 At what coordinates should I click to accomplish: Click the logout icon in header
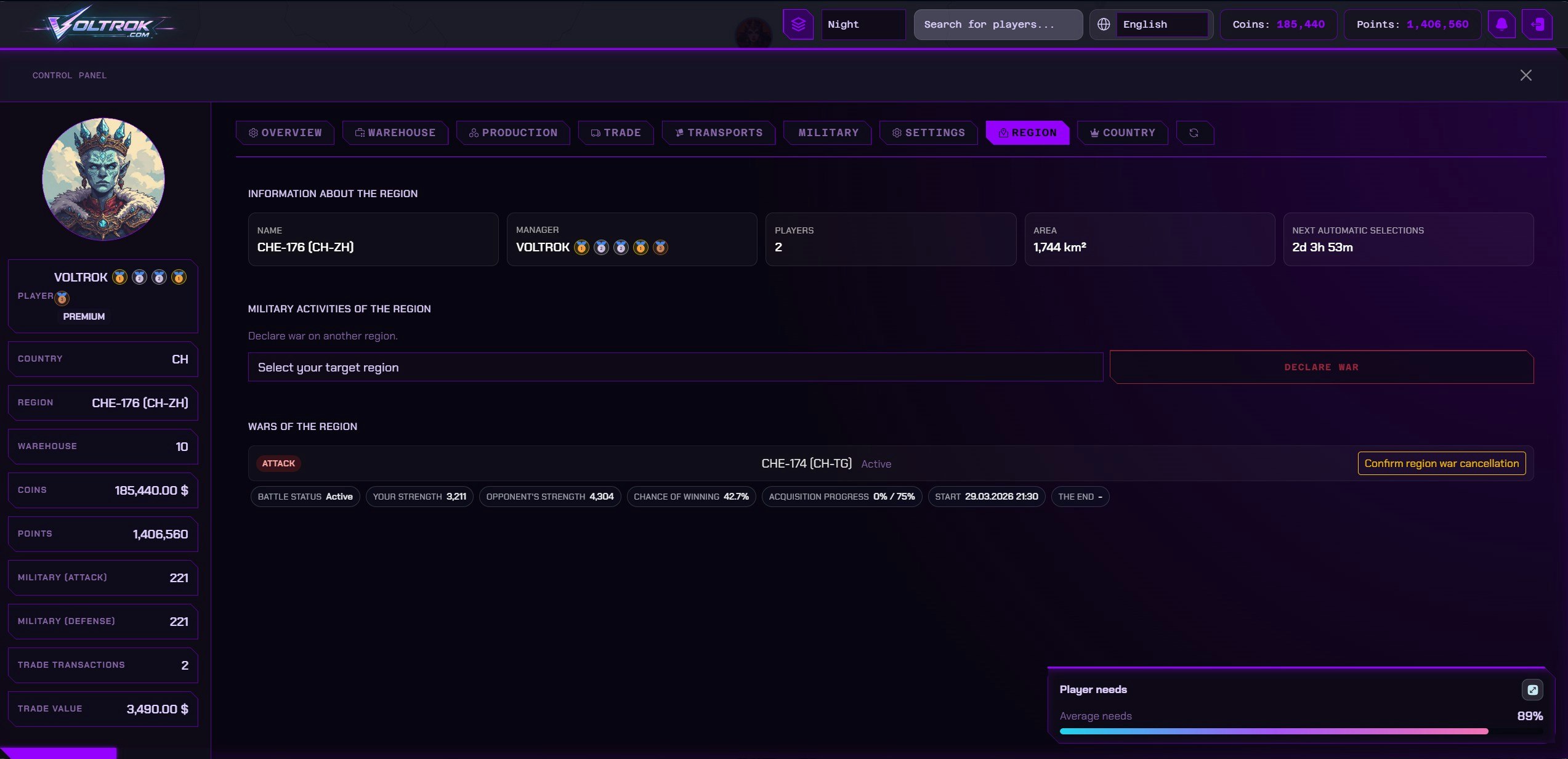coord(1537,25)
